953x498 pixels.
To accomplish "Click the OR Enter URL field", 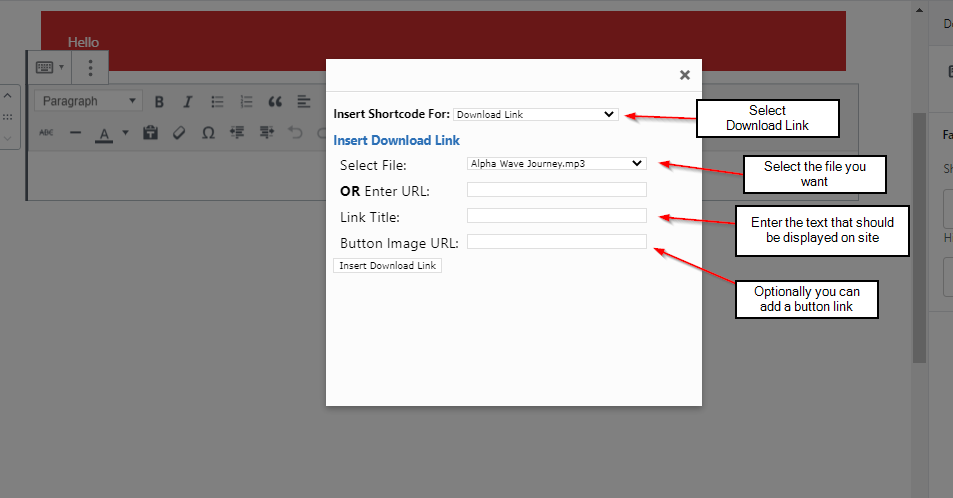I will (557, 190).
